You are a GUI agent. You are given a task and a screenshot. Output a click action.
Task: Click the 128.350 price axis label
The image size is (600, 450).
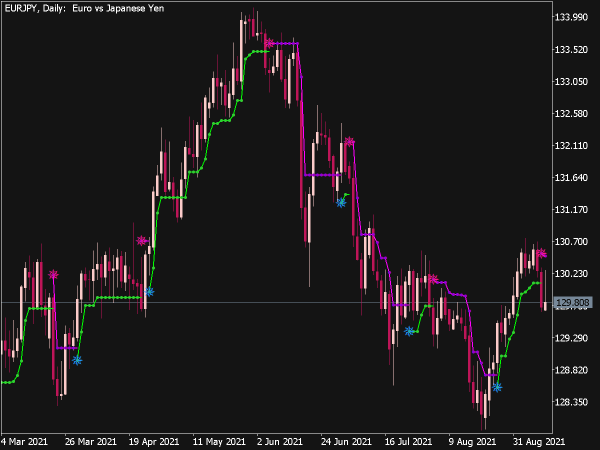(572, 402)
